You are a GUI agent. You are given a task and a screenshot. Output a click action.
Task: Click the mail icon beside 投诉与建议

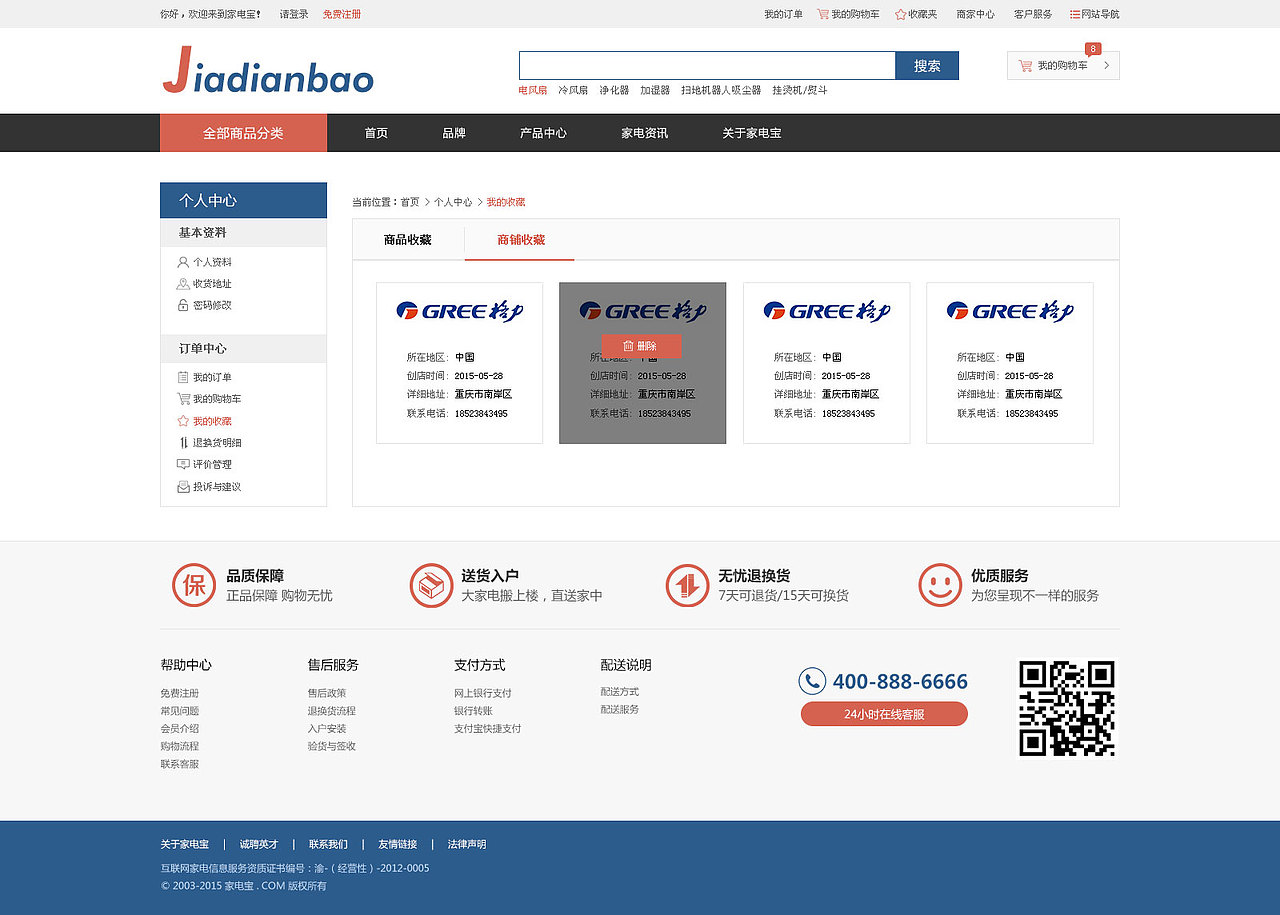183,487
